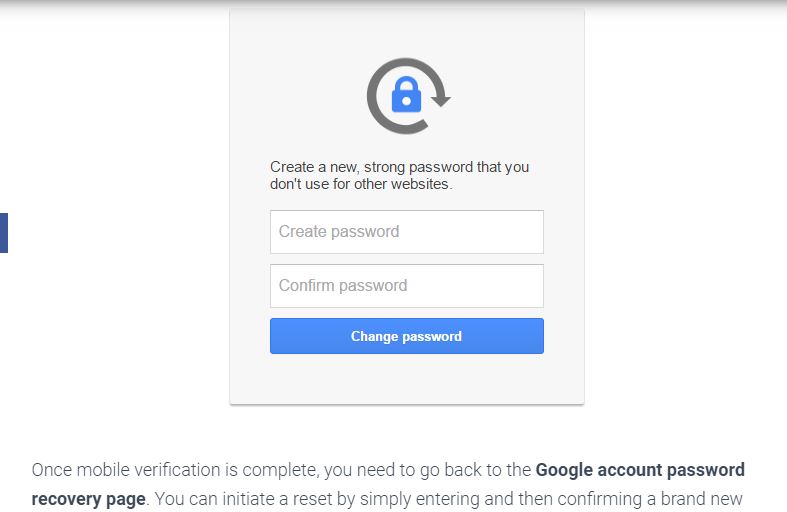The width and height of the screenshot is (787, 512).
Task: Click the empty area below the Change password button
Action: [406, 380]
